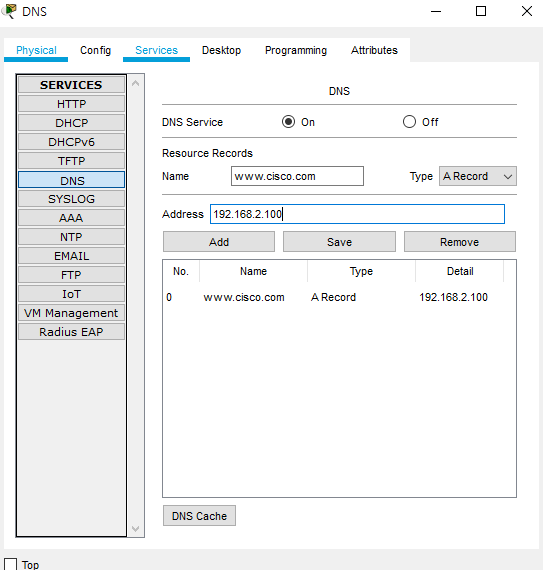Click the A Record cell in the table
Image resolution: width=543 pixels, height=570 pixels.
[333, 297]
